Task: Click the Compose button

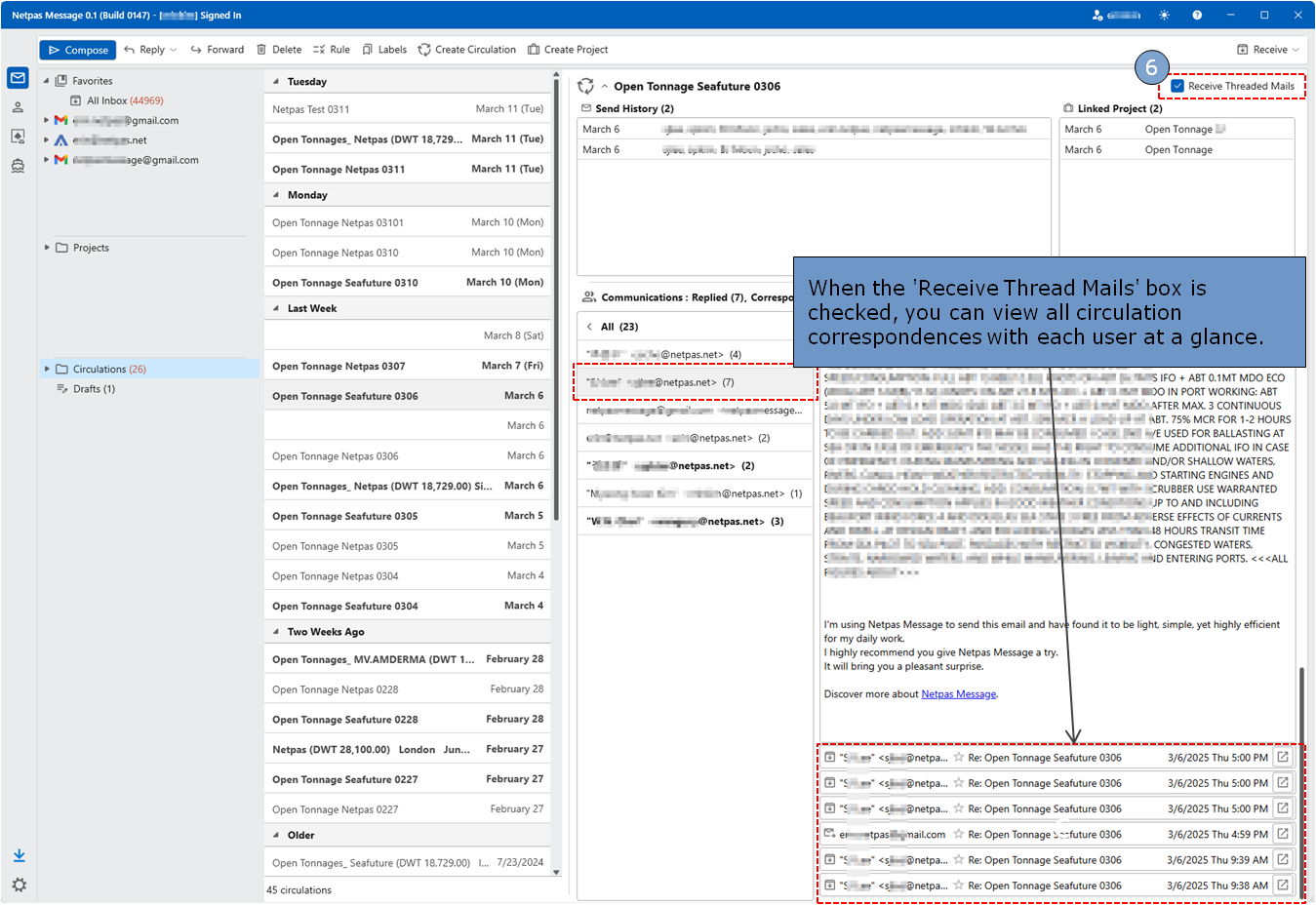Action: click(78, 50)
